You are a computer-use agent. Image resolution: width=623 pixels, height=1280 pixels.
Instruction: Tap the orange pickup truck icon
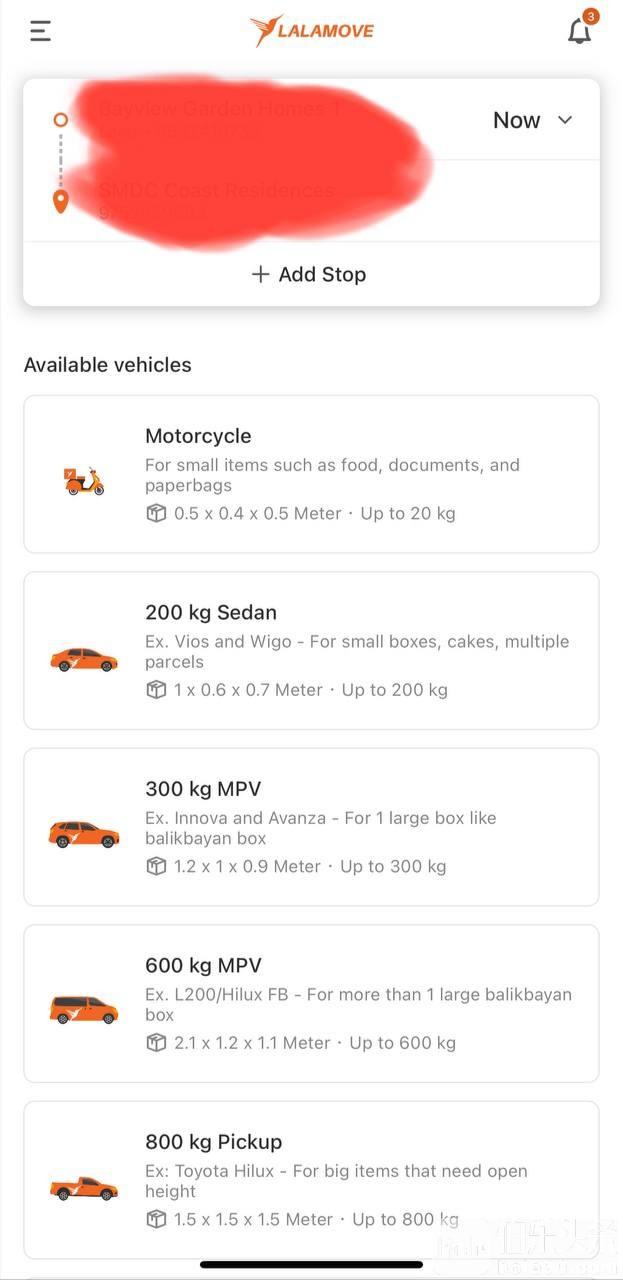[x=84, y=1188]
